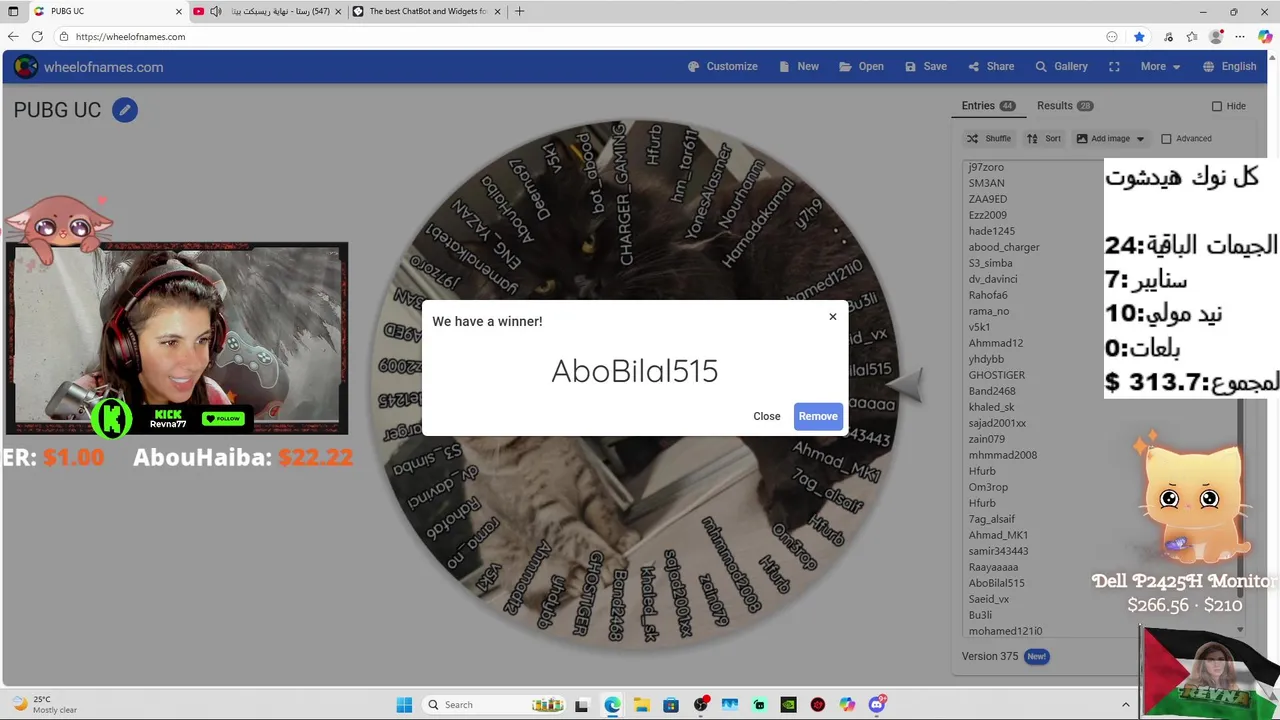
Task: Refresh the page
Action: [x=37, y=36]
